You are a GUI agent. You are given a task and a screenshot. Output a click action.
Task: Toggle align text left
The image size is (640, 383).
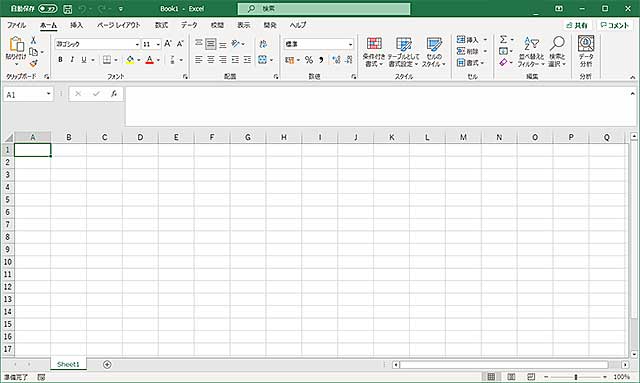tap(199, 60)
